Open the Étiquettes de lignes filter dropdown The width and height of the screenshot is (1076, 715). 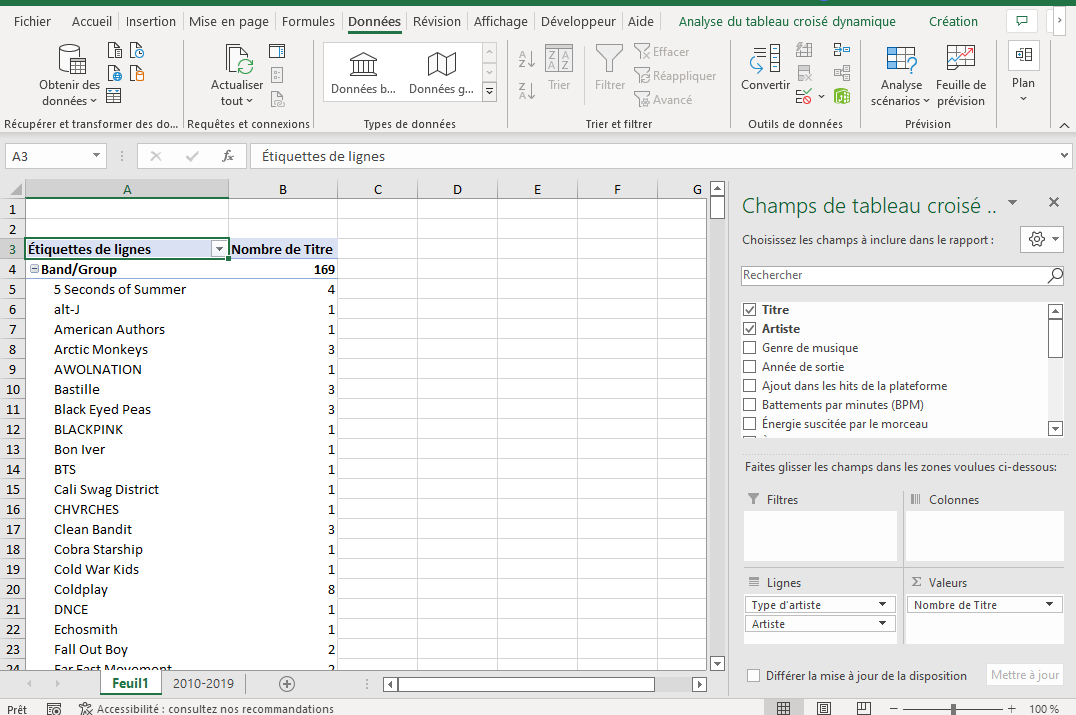(219, 249)
